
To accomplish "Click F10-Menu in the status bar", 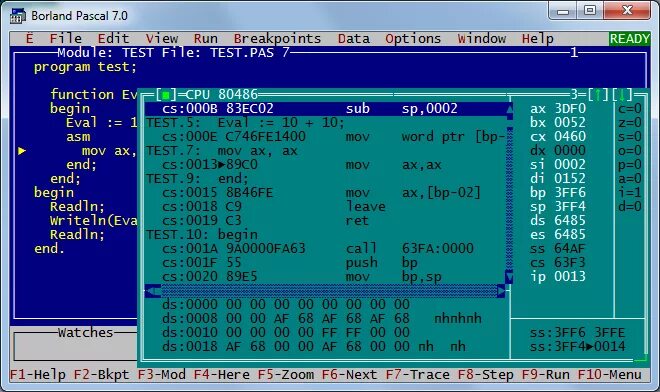I will tap(610, 375).
